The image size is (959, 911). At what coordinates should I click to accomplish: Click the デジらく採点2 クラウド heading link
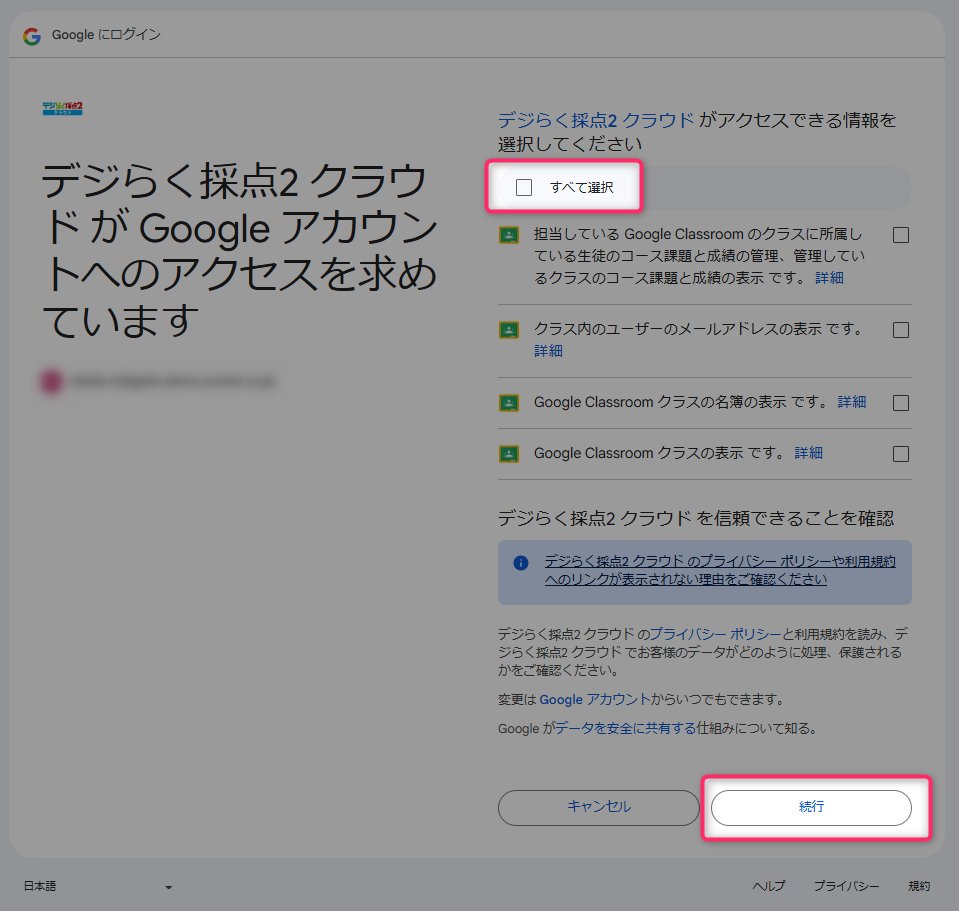[x=596, y=120]
